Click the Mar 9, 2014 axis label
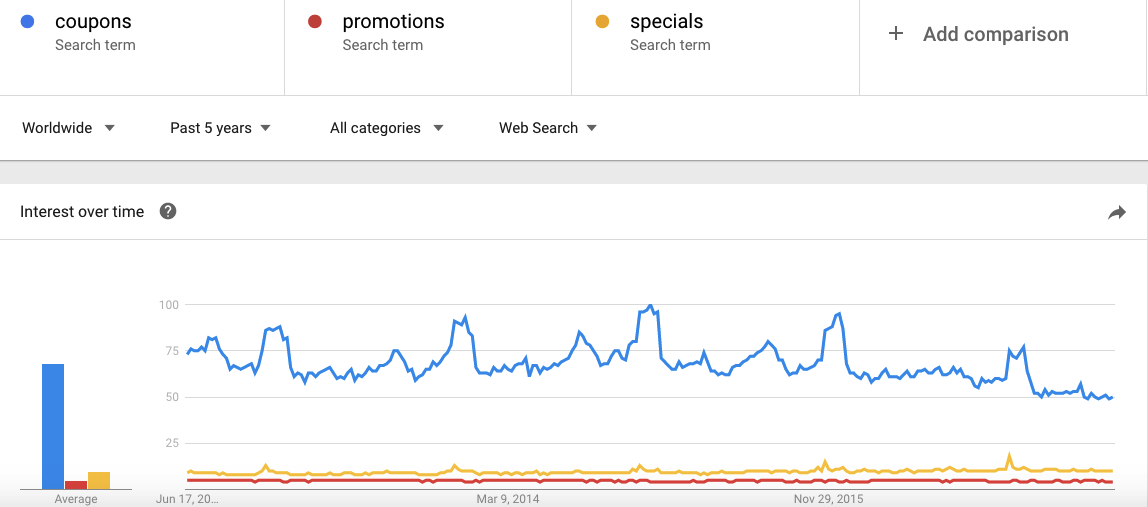The height and width of the screenshot is (507, 1148). 508,499
